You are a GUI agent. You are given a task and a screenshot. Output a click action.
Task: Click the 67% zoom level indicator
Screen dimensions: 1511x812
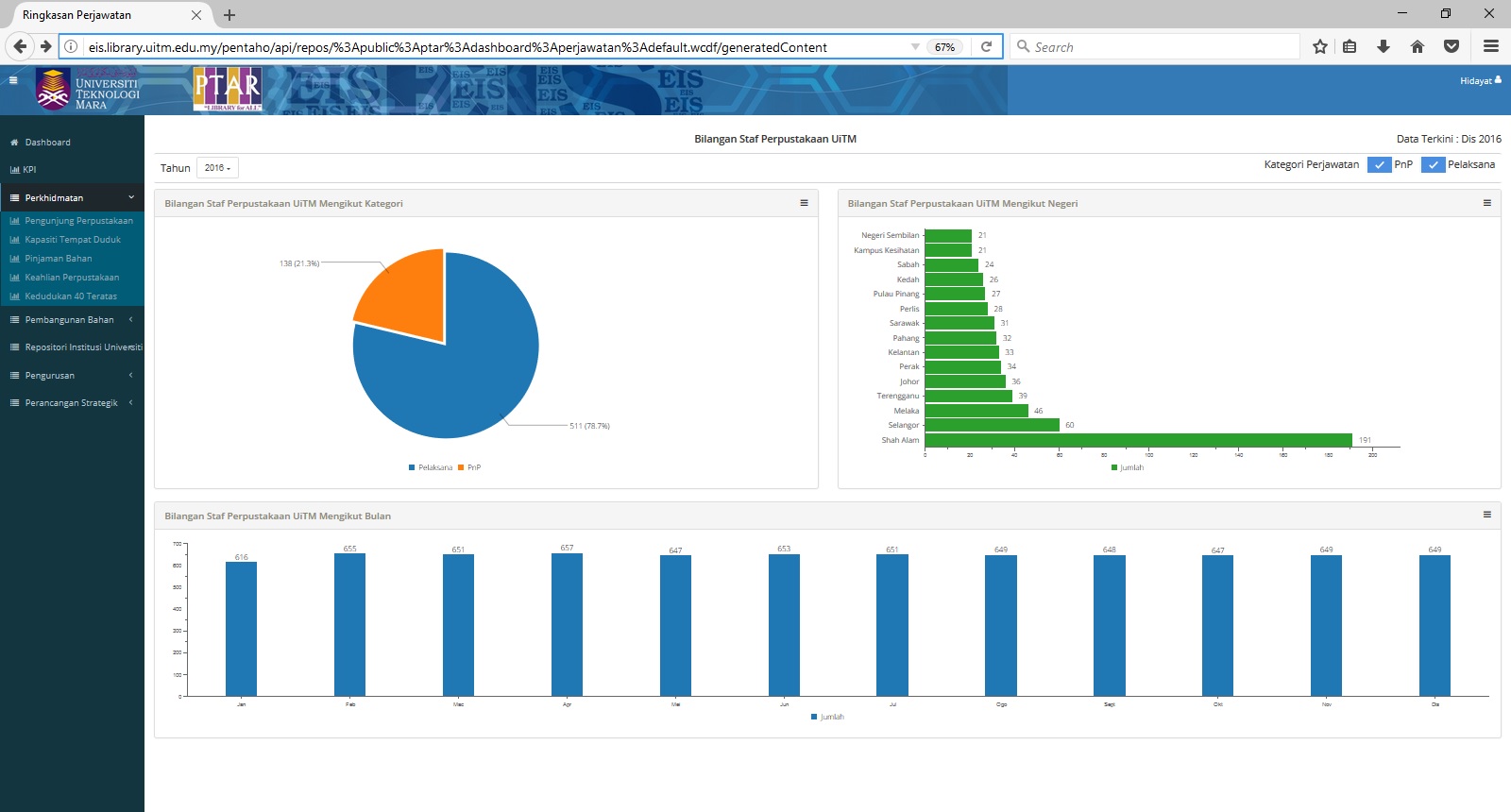[x=944, y=47]
